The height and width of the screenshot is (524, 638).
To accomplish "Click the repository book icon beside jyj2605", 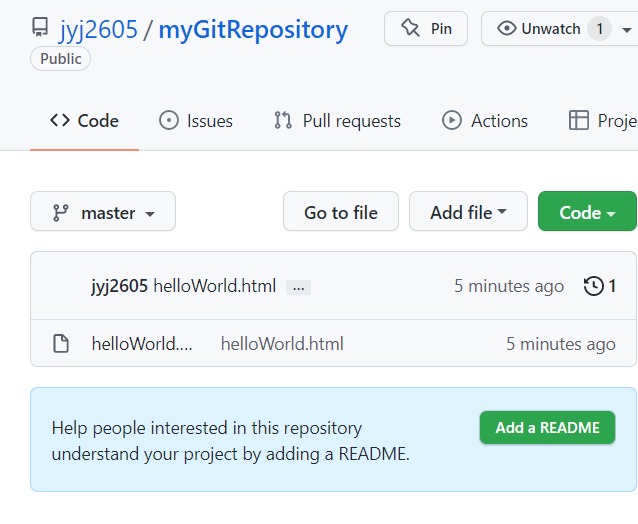I will pyautogui.click(x=40, y=27).
